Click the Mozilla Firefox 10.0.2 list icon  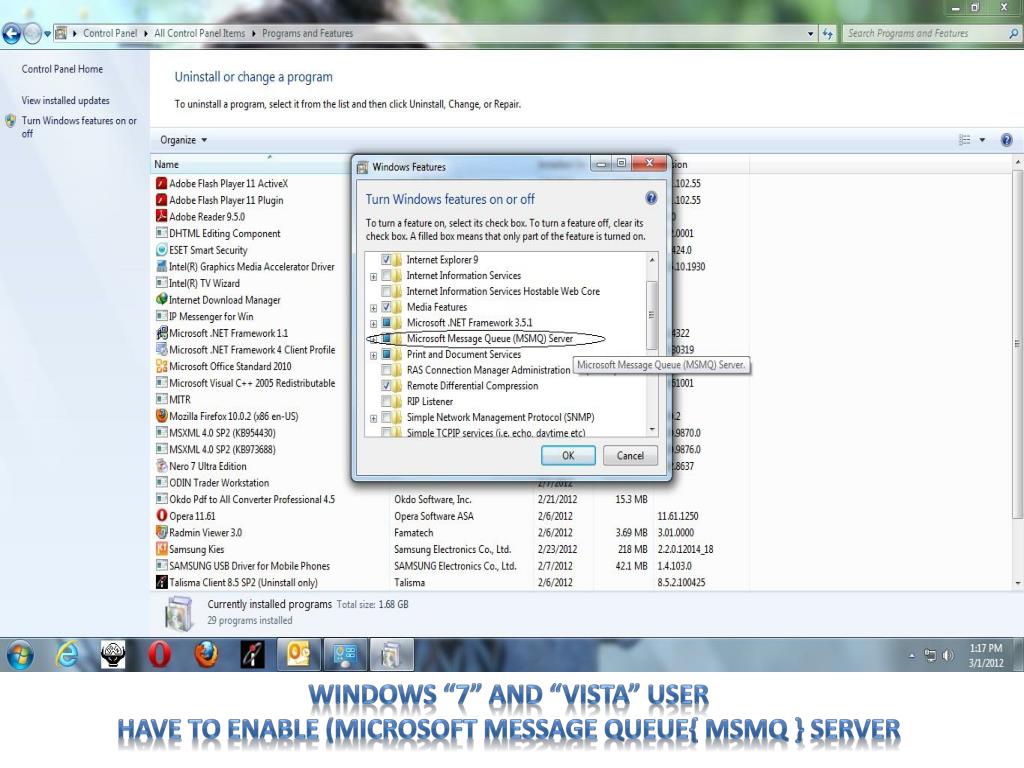(161, 416)
